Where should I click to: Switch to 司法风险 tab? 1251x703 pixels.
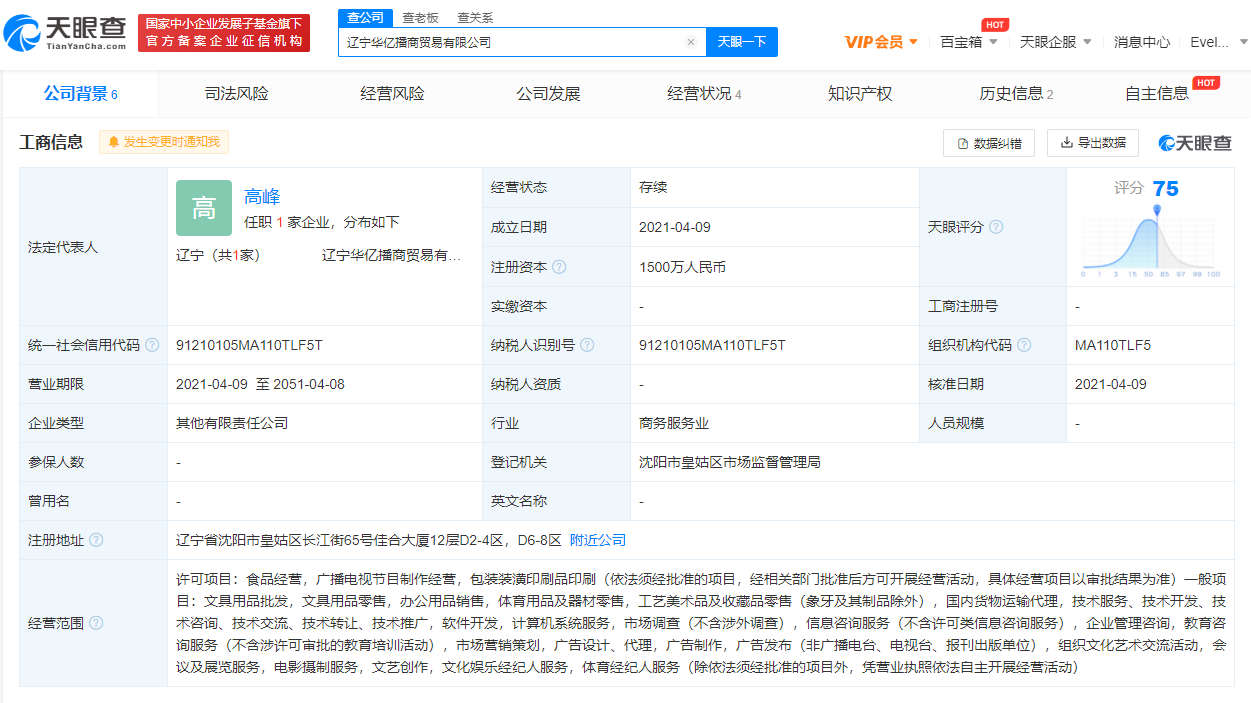237,94
